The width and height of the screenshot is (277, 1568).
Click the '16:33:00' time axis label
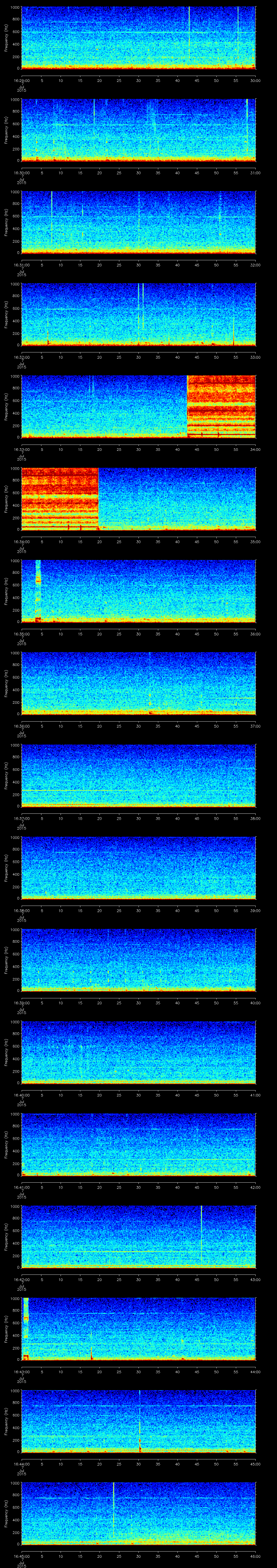21,449
